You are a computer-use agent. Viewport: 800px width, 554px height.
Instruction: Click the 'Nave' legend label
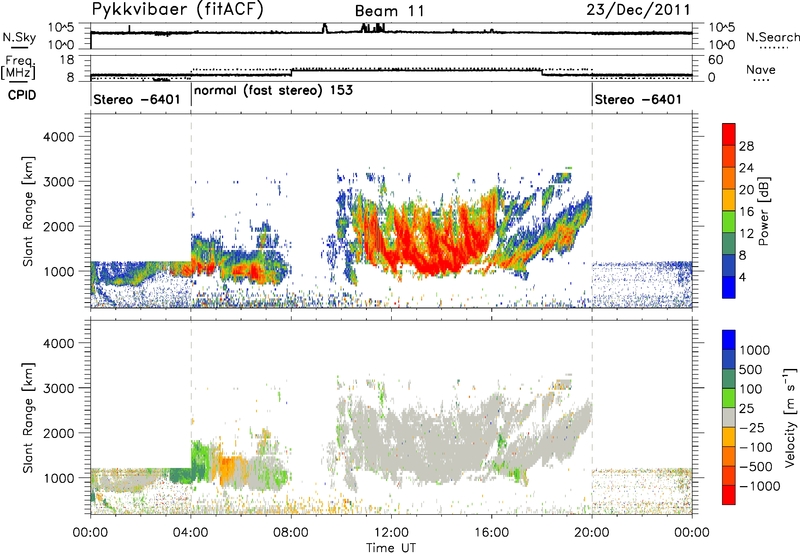coord(761,70)
